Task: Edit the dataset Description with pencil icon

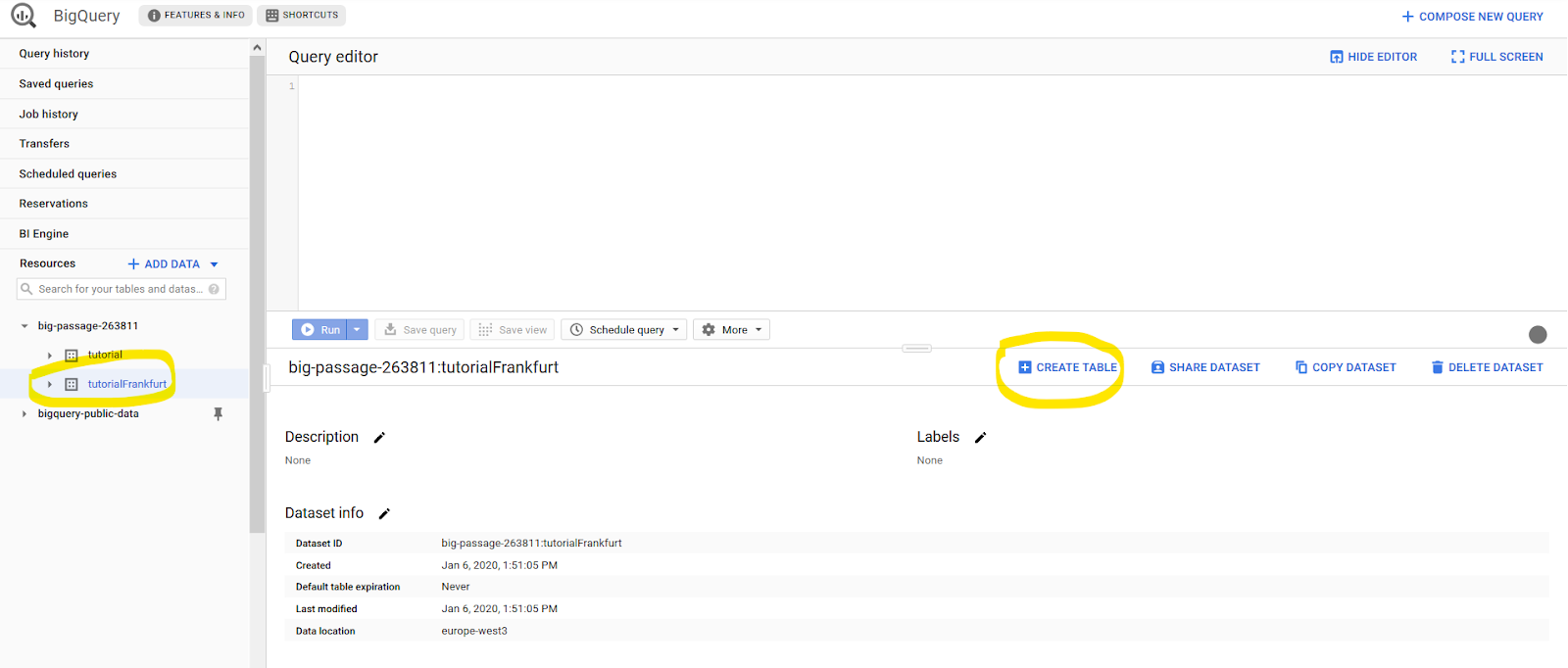Action: point(379,438)
